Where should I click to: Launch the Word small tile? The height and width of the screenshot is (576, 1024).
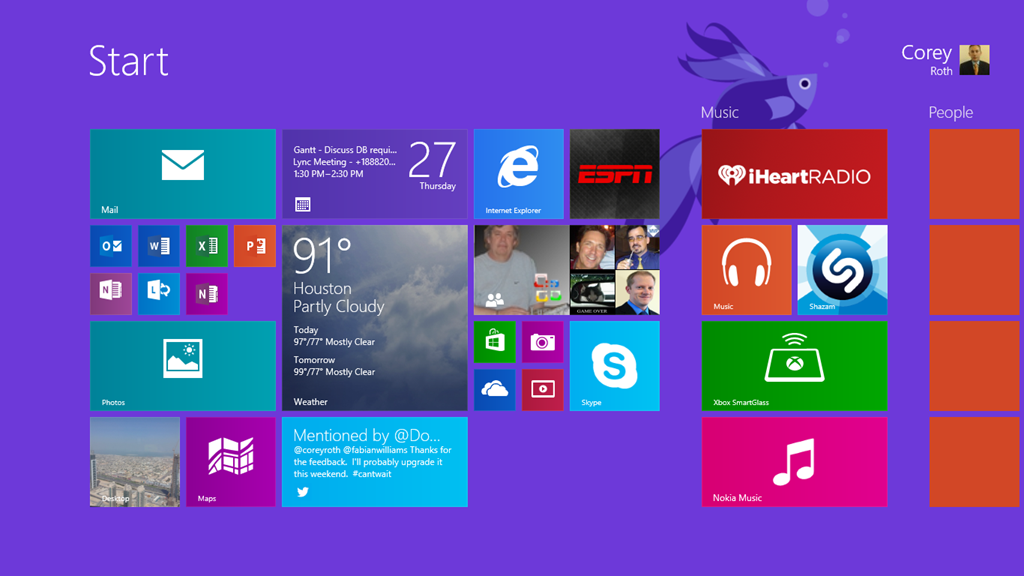159,246
